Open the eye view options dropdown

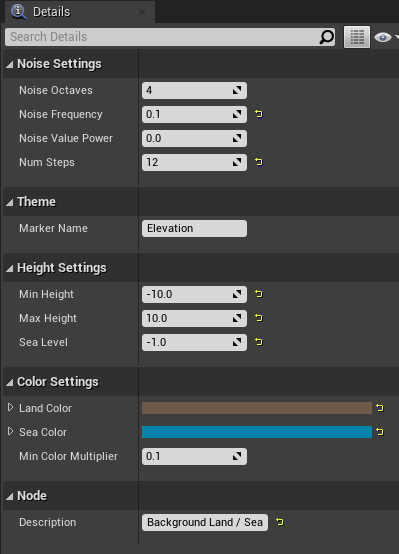[x=386, y=37]
